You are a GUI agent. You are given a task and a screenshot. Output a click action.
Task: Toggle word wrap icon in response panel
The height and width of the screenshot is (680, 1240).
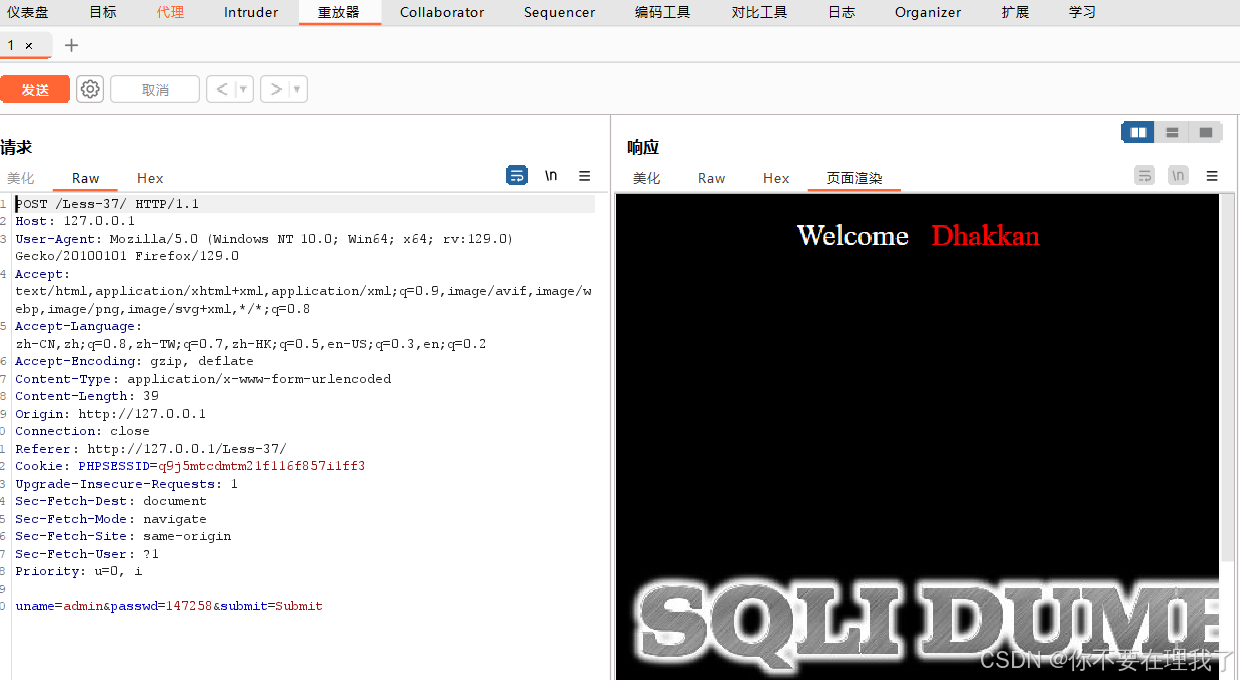[1145, 176]
